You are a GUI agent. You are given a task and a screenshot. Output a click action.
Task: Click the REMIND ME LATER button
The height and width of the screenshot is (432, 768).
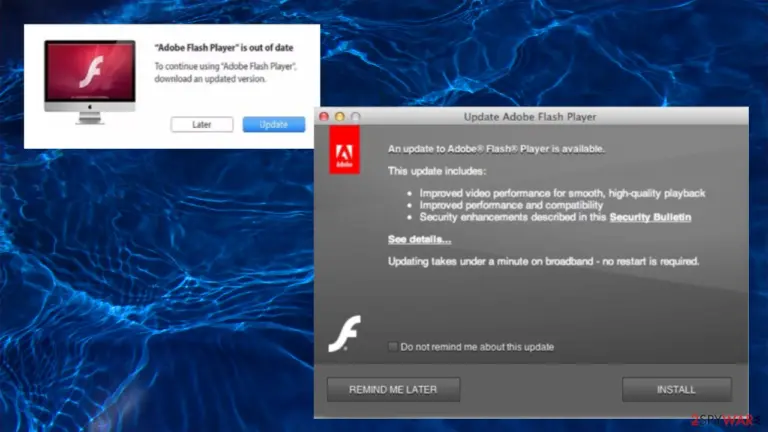click(393, 389)
